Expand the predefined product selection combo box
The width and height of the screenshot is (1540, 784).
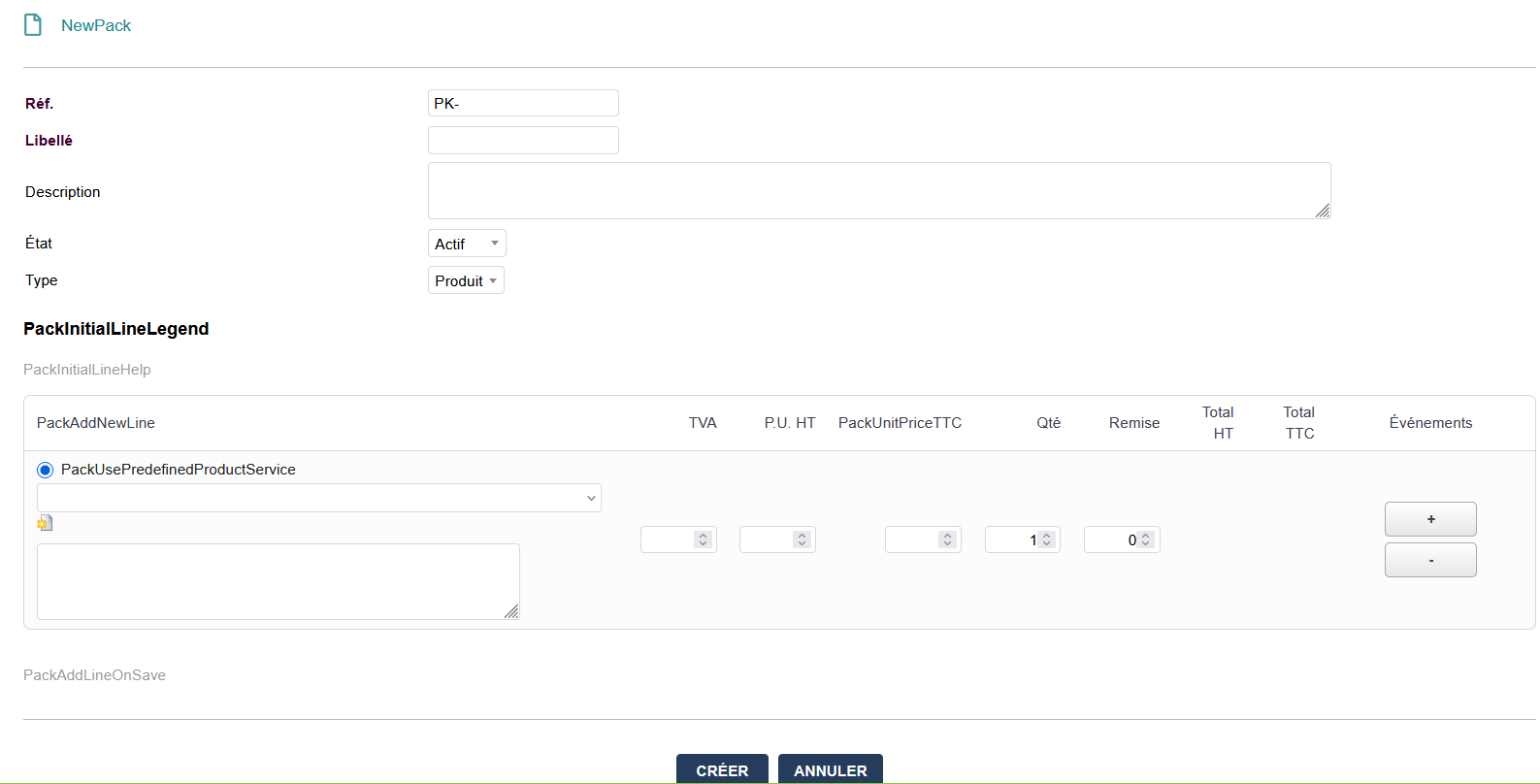(318, 498)
